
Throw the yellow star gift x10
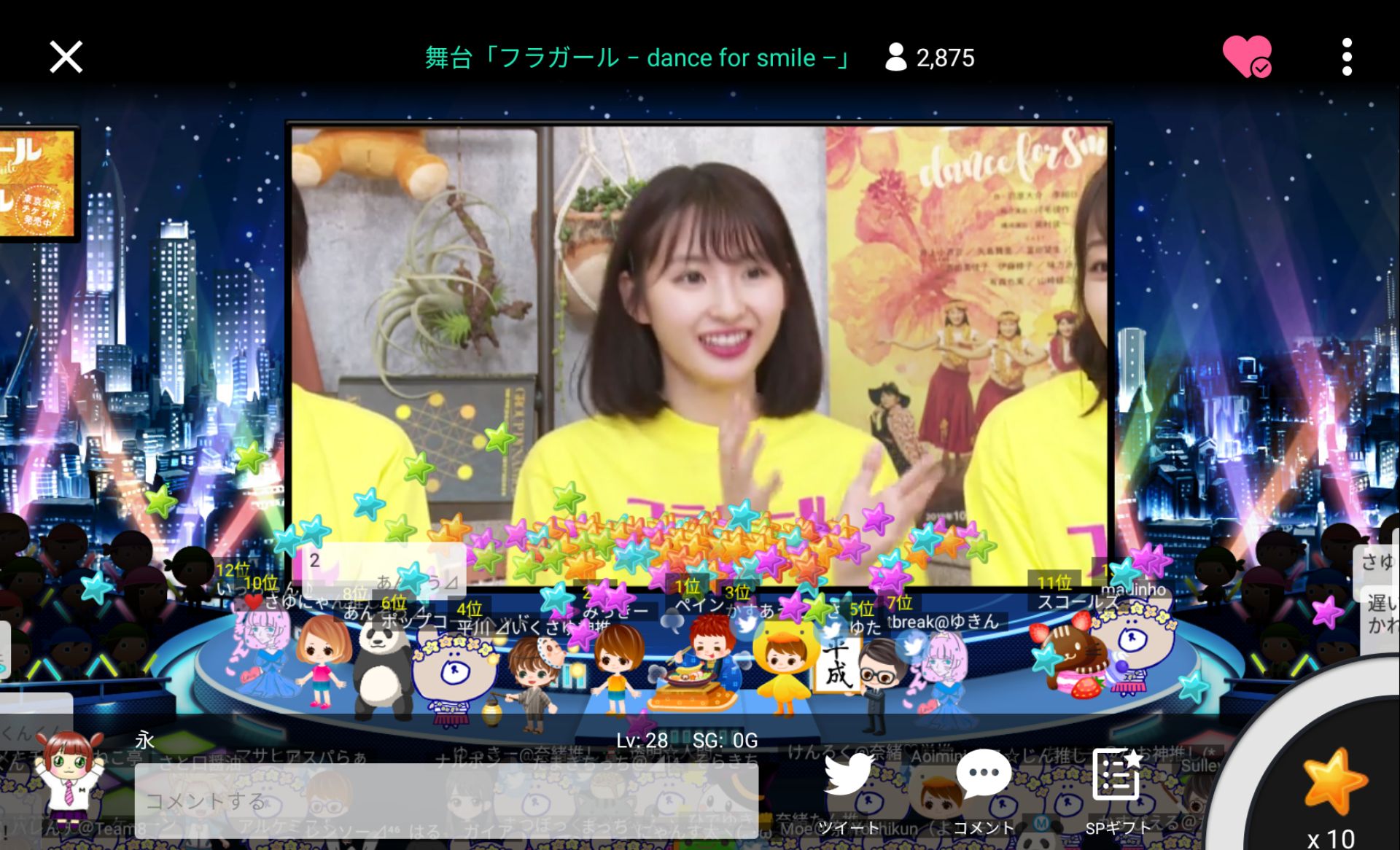(x=1334, y=784)
